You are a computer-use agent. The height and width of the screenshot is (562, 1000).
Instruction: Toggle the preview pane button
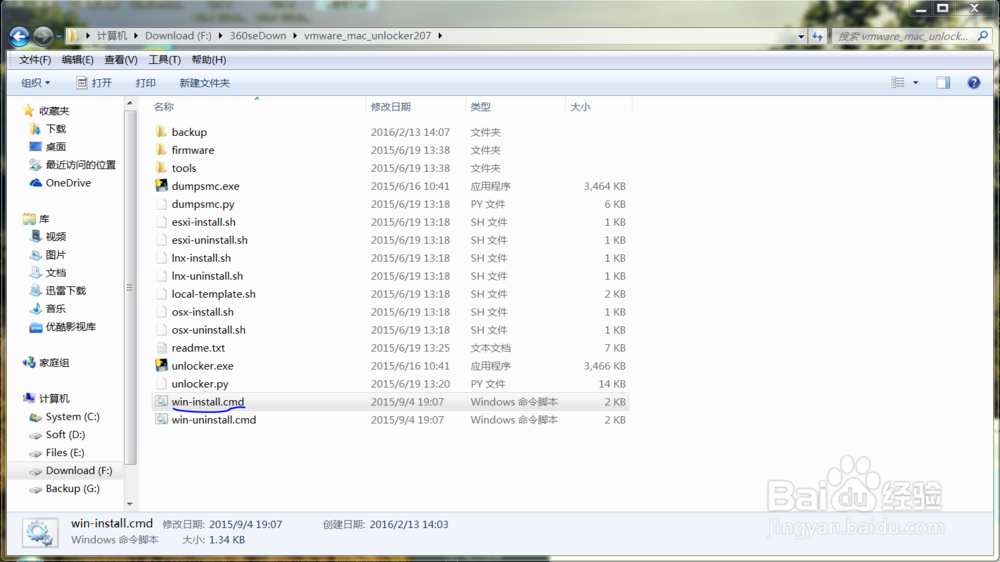tap(943, 82)
